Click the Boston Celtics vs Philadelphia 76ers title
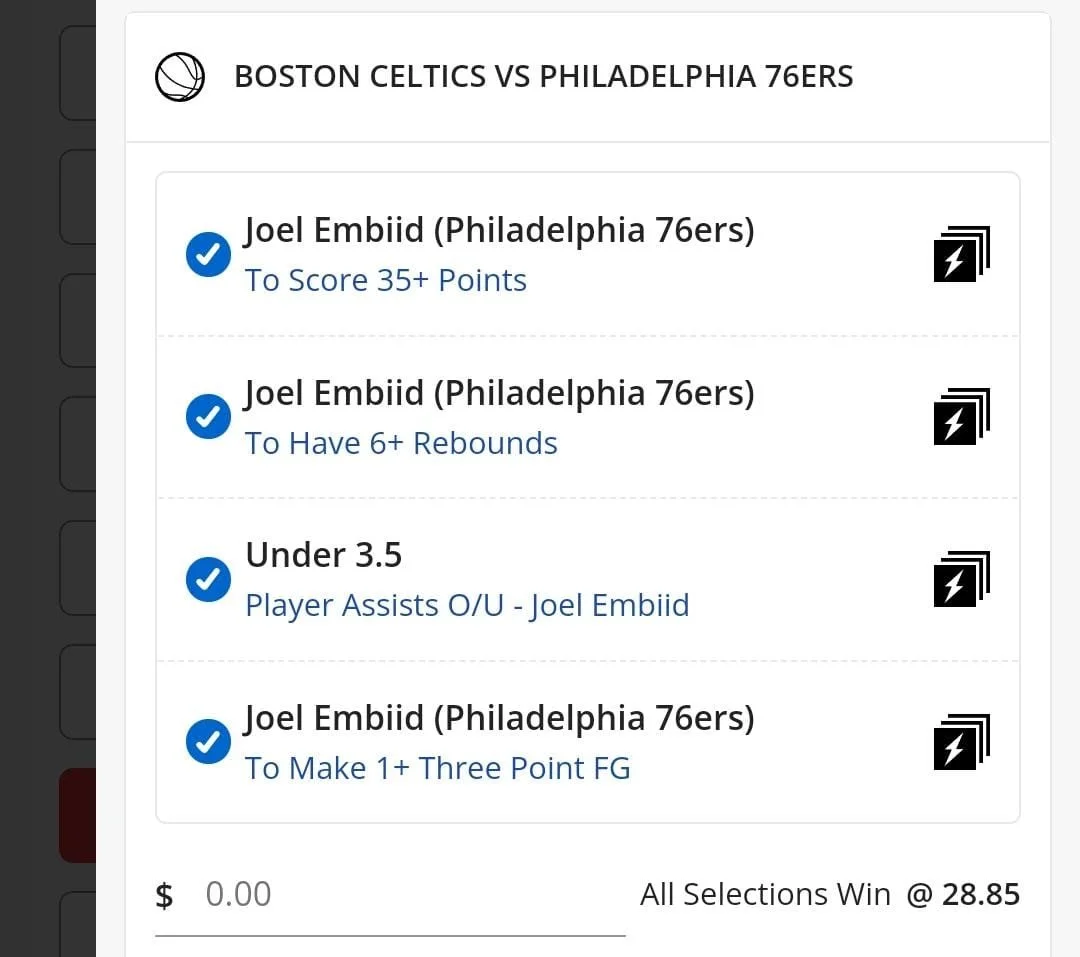This screenshot has width=1080, height=957. pos(543,77)
